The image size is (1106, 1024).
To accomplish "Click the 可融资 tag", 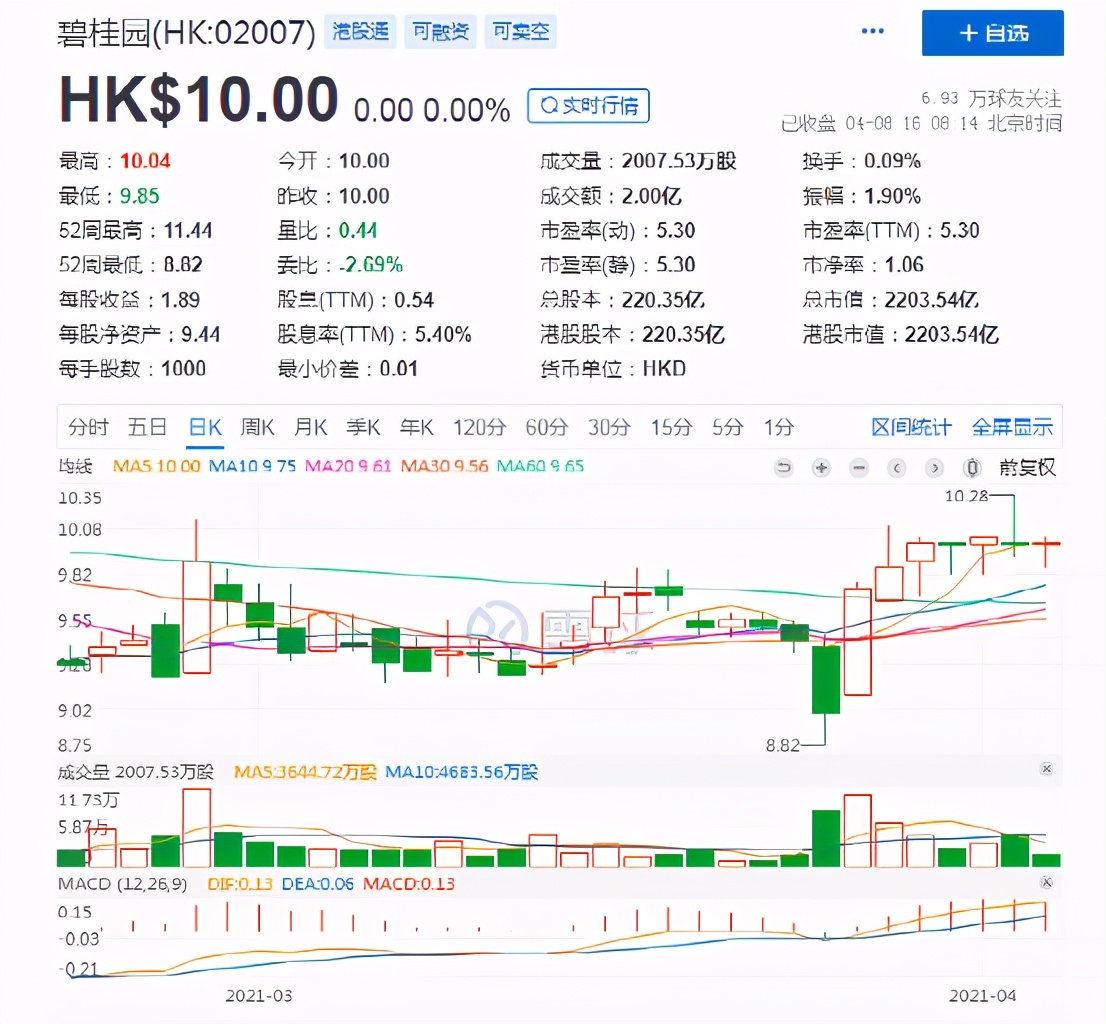I will click(x=440, y=31).
